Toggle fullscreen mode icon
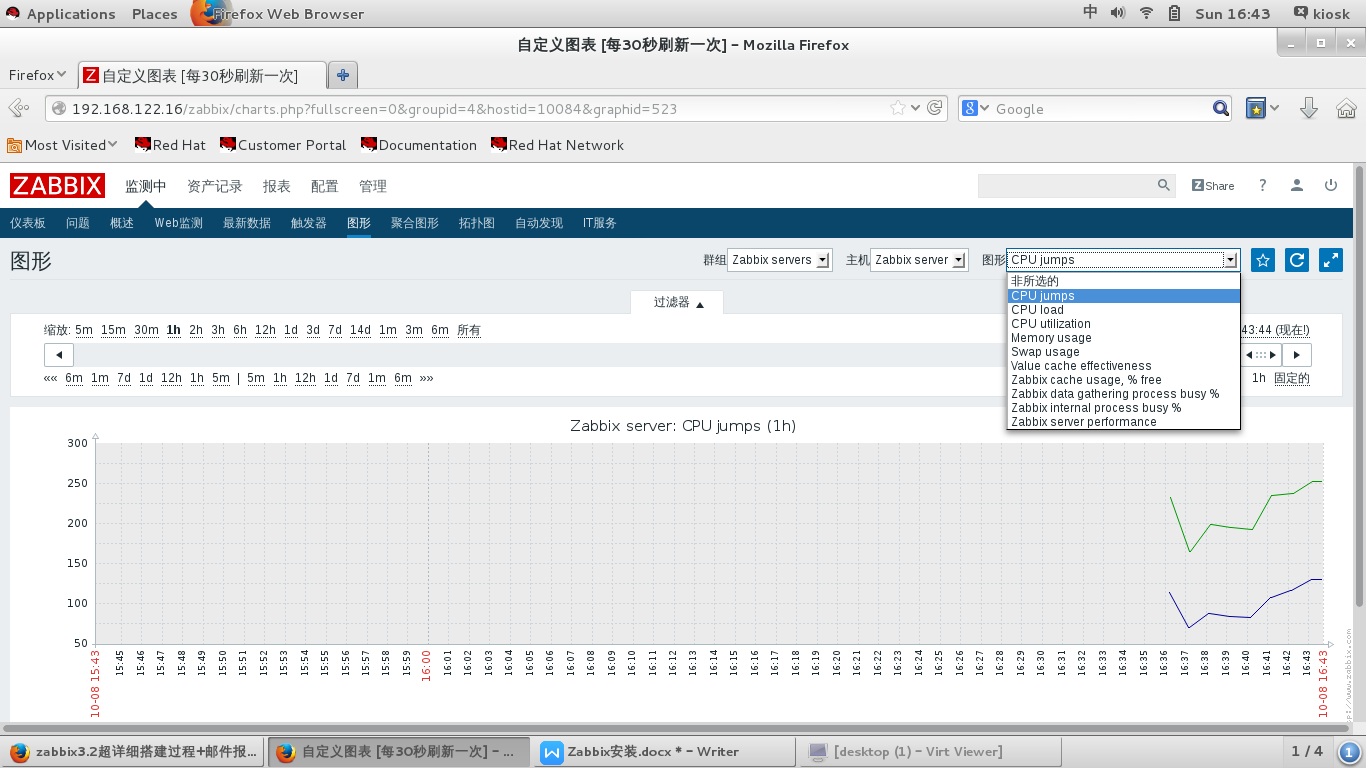 coord(1331,260)
